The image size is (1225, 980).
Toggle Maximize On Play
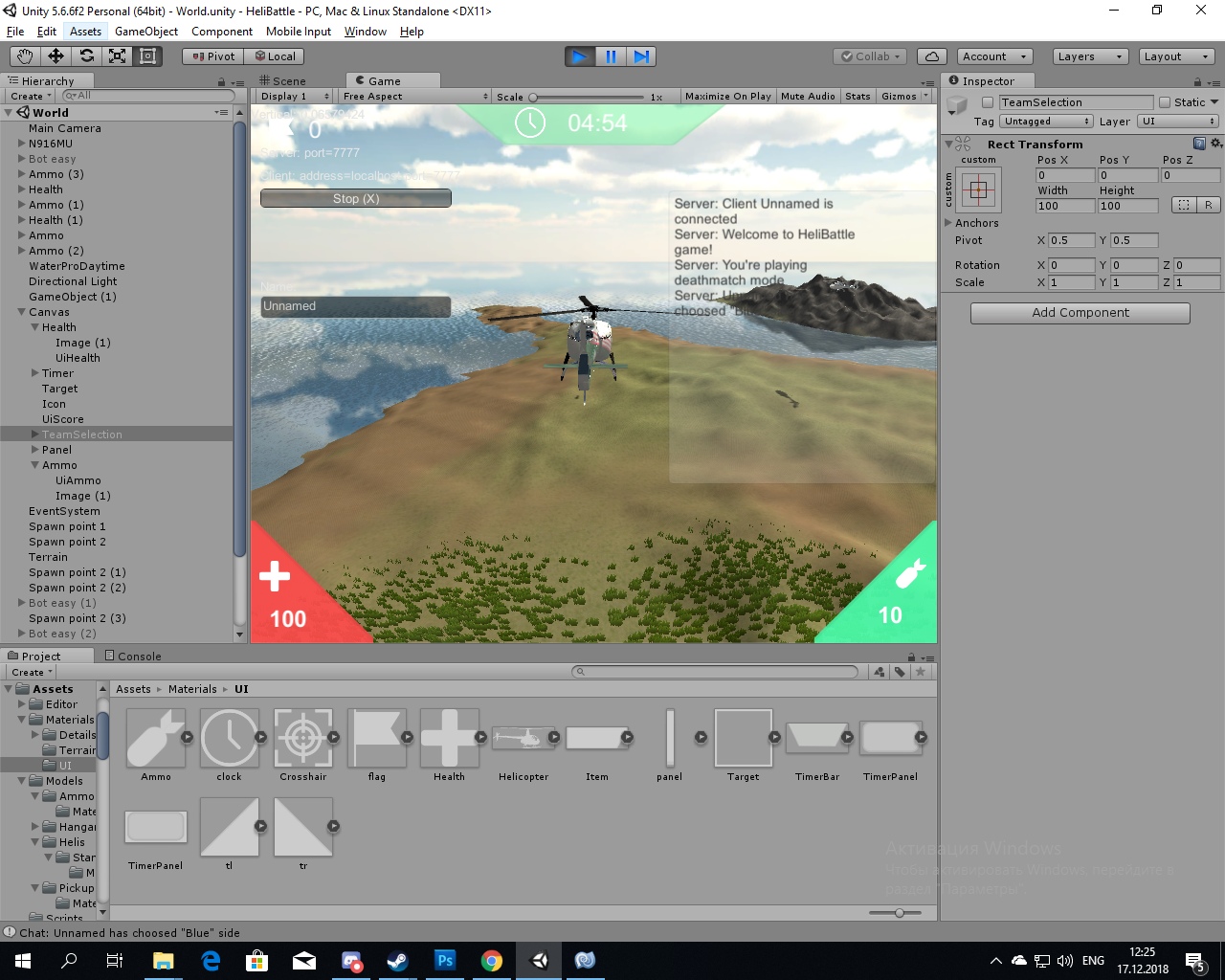pyautogui.click(x=727, y=97)
